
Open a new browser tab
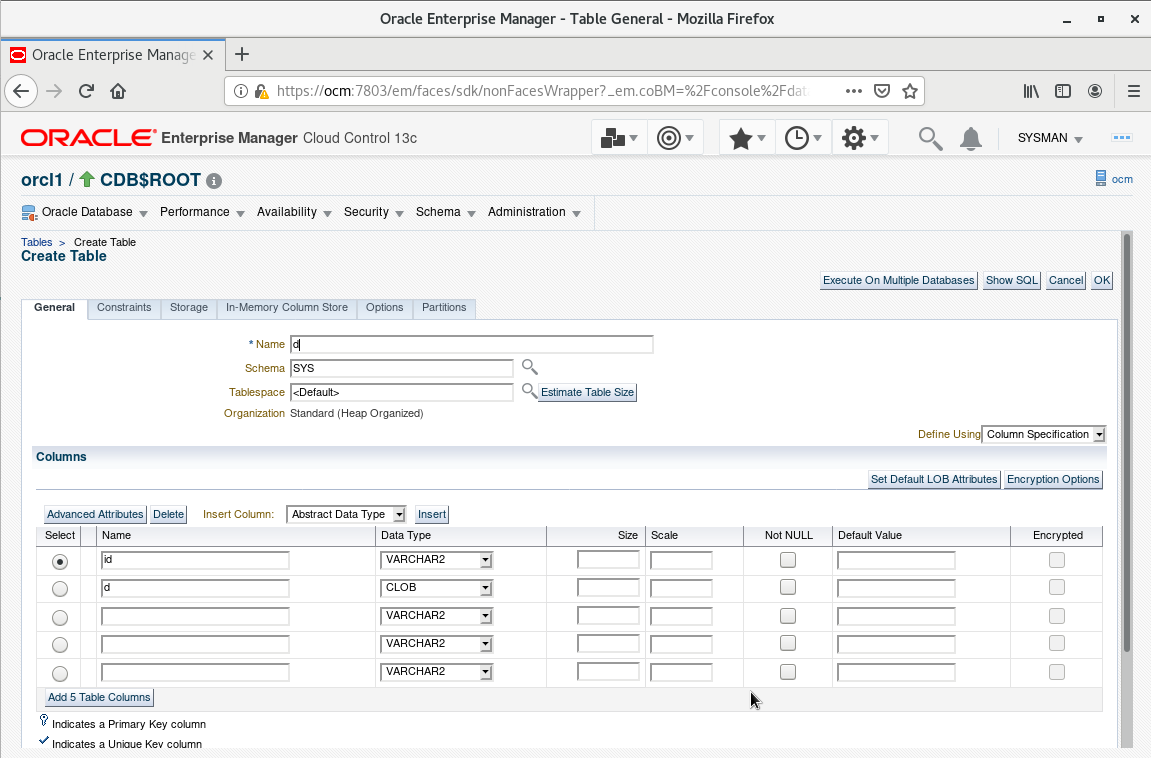[x=242, y=54]
